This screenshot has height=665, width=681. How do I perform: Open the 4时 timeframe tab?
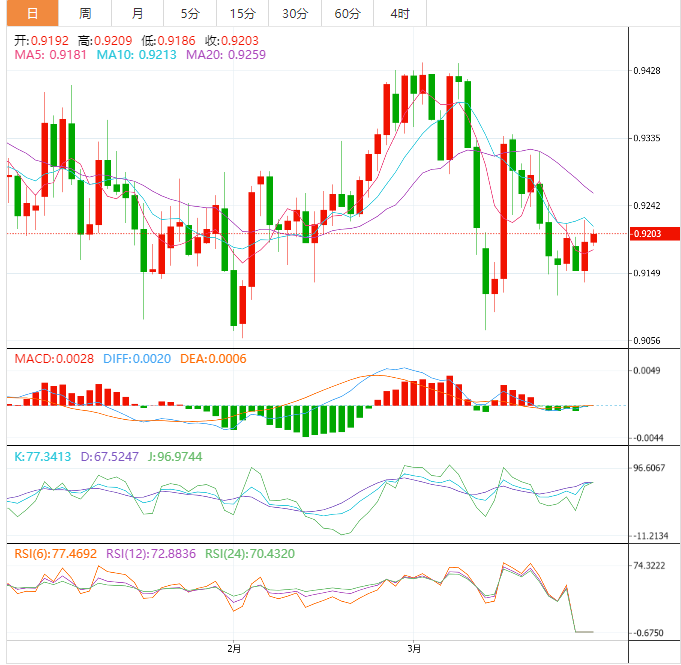(x=400, y=13)
